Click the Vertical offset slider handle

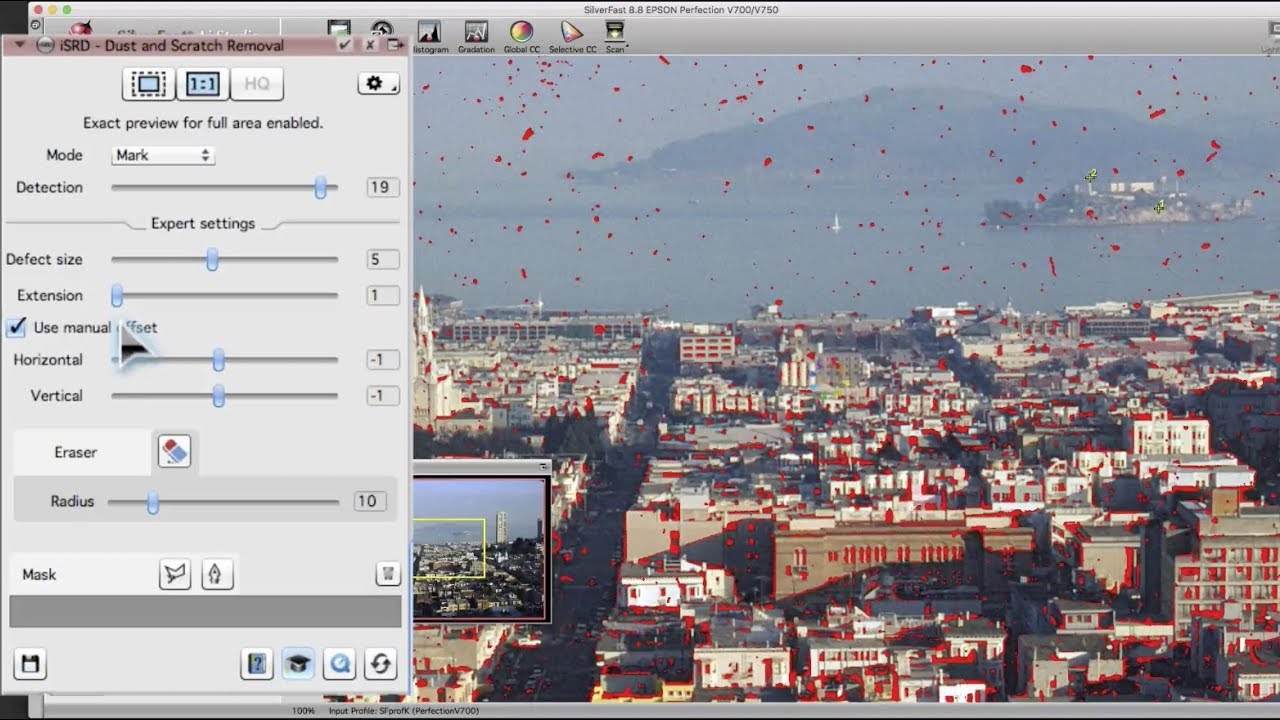click(218, 395)
